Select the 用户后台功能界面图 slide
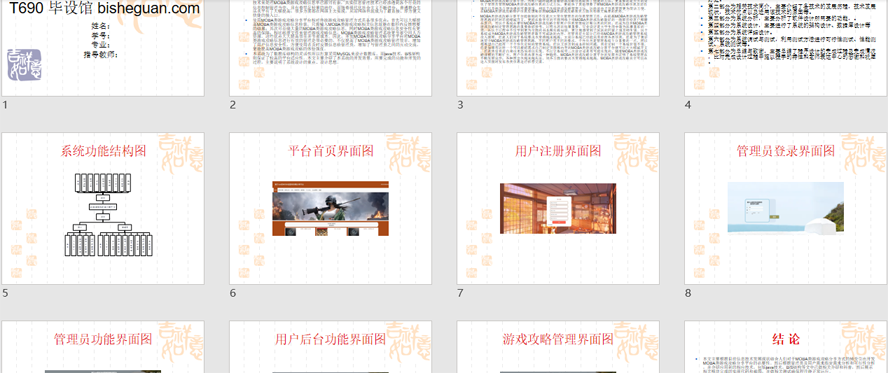 330,347
